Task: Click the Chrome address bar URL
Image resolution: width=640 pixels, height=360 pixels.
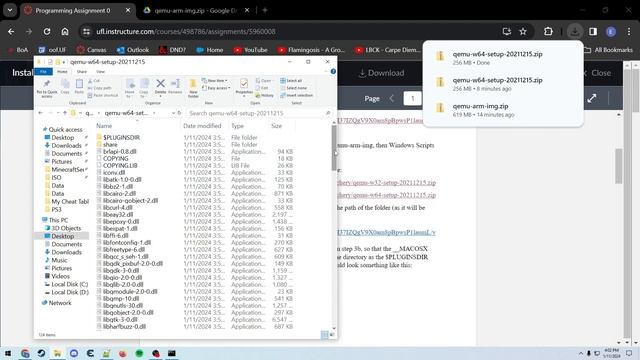Action: (186, 31)
